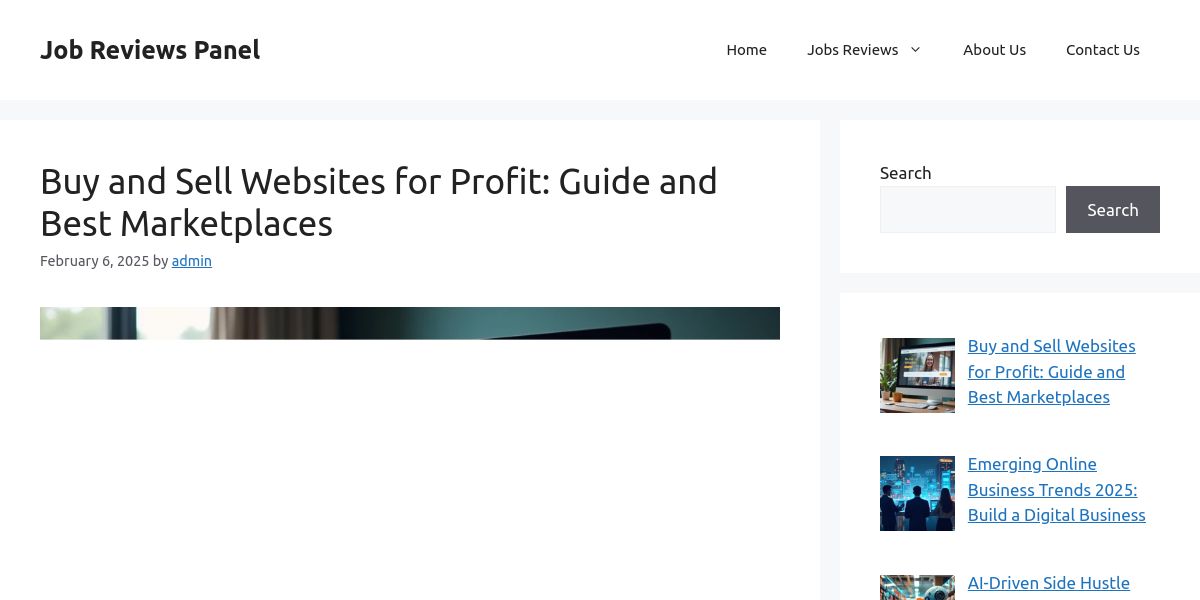This screenshot has height=600, width=1200.
Task: Click the word 'by' before admin
Action: click(x=160, y=261)
